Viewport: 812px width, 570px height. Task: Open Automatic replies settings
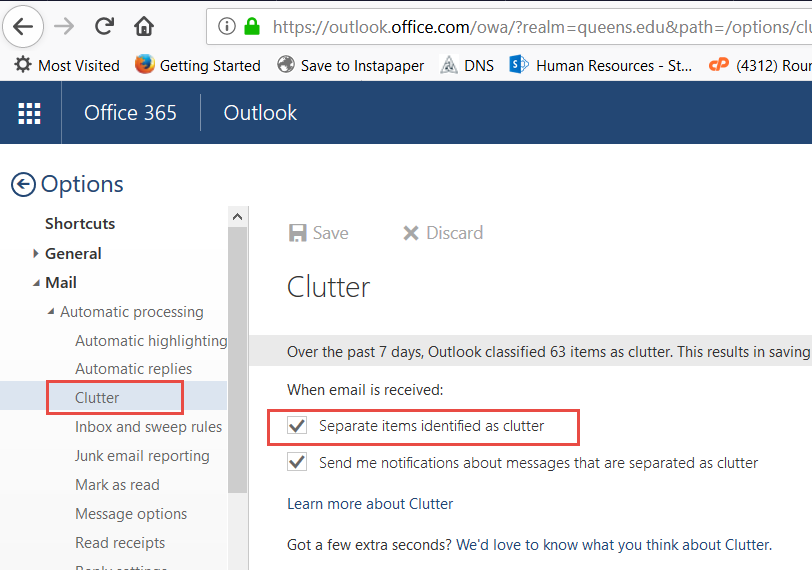[x=133, y=369]
